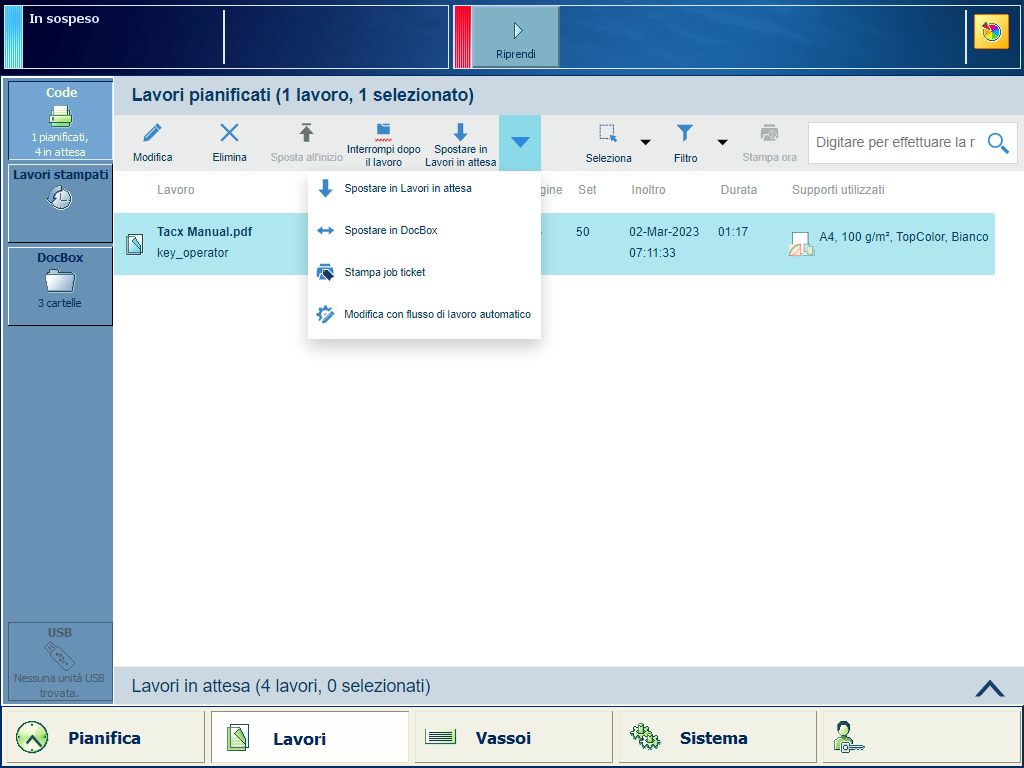The width and height of the screenshot is (1024, 768).
Task: Click the Filtro funnel icon
Action: 684,133
